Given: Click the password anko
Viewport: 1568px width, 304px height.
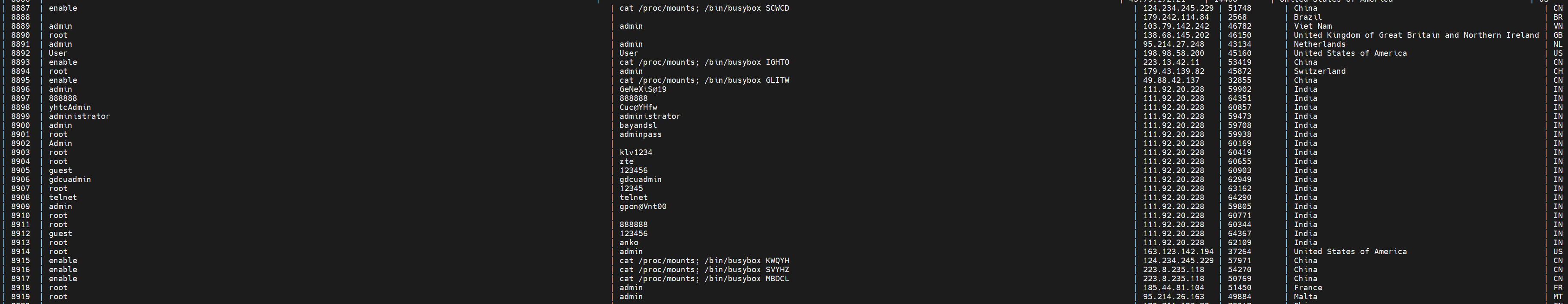Looking at the screenshot, I should [629, 243].
